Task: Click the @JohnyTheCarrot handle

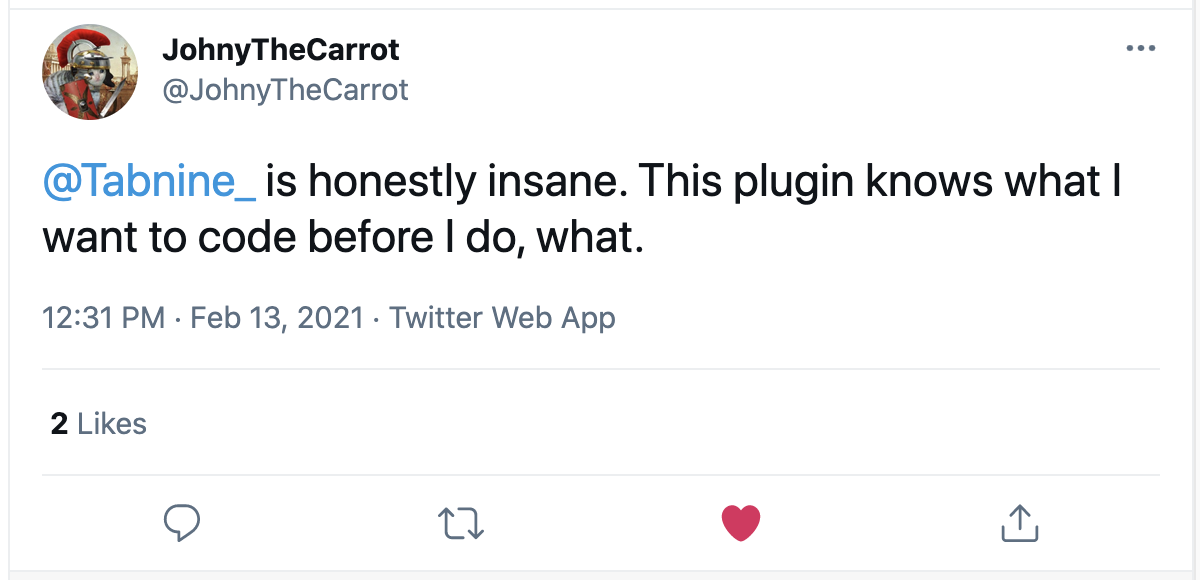Action: [x=286, y=89]
